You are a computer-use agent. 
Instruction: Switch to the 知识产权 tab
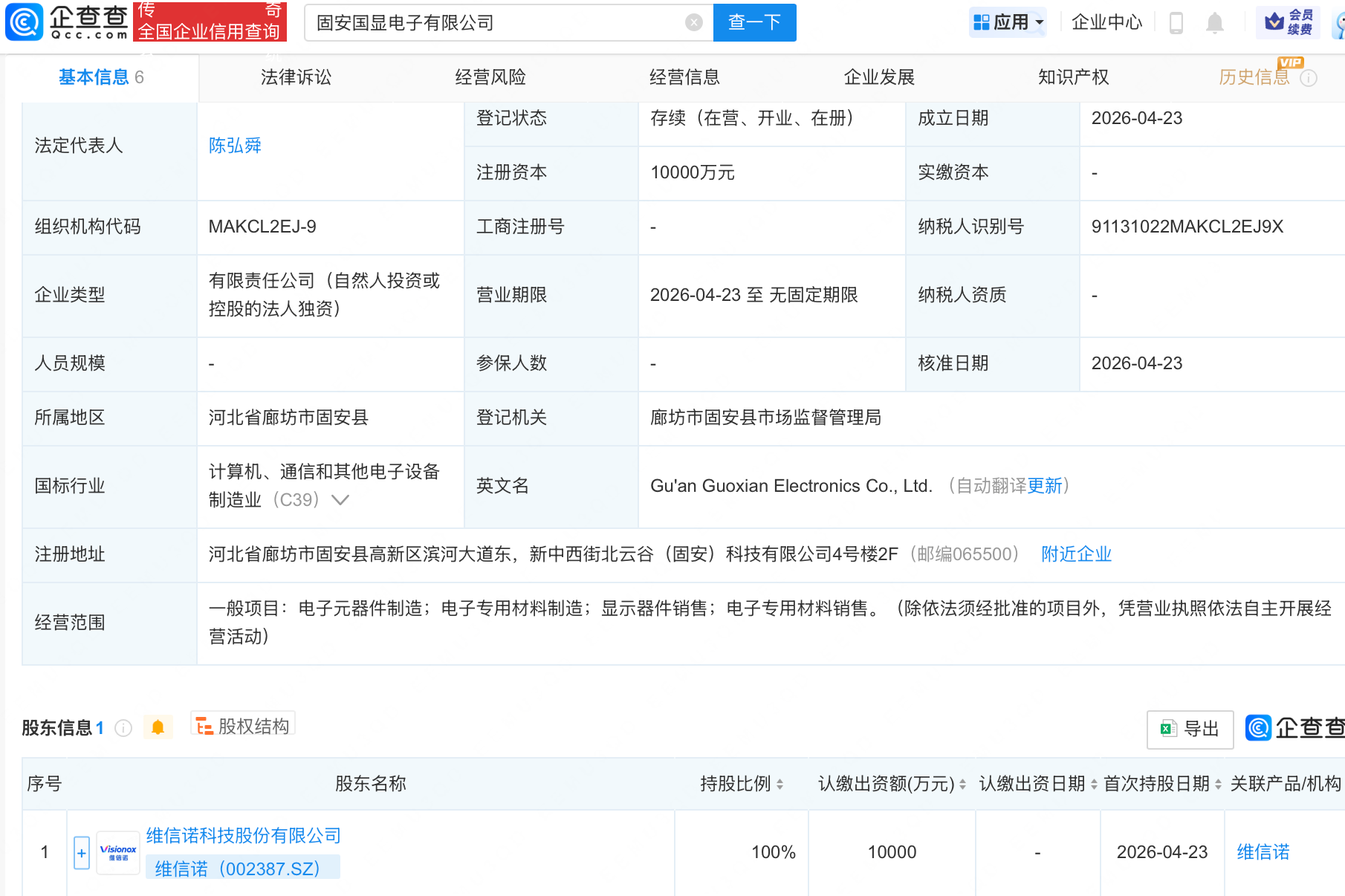coord(1073,77)
